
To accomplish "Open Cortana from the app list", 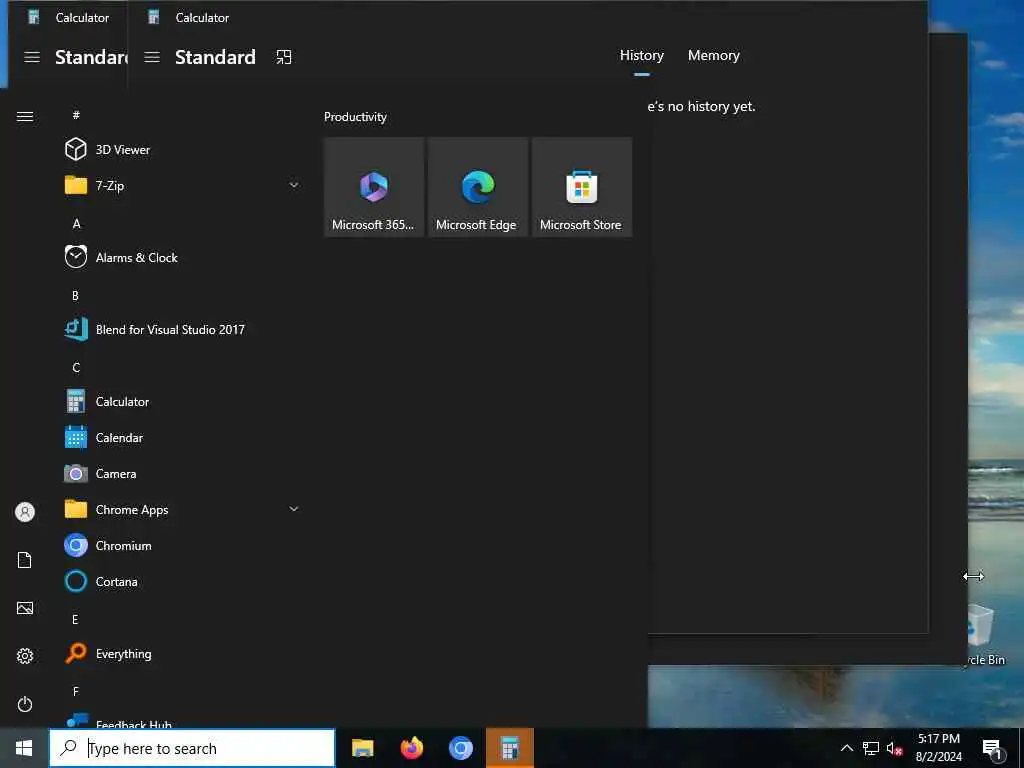I will click(182, 581).
